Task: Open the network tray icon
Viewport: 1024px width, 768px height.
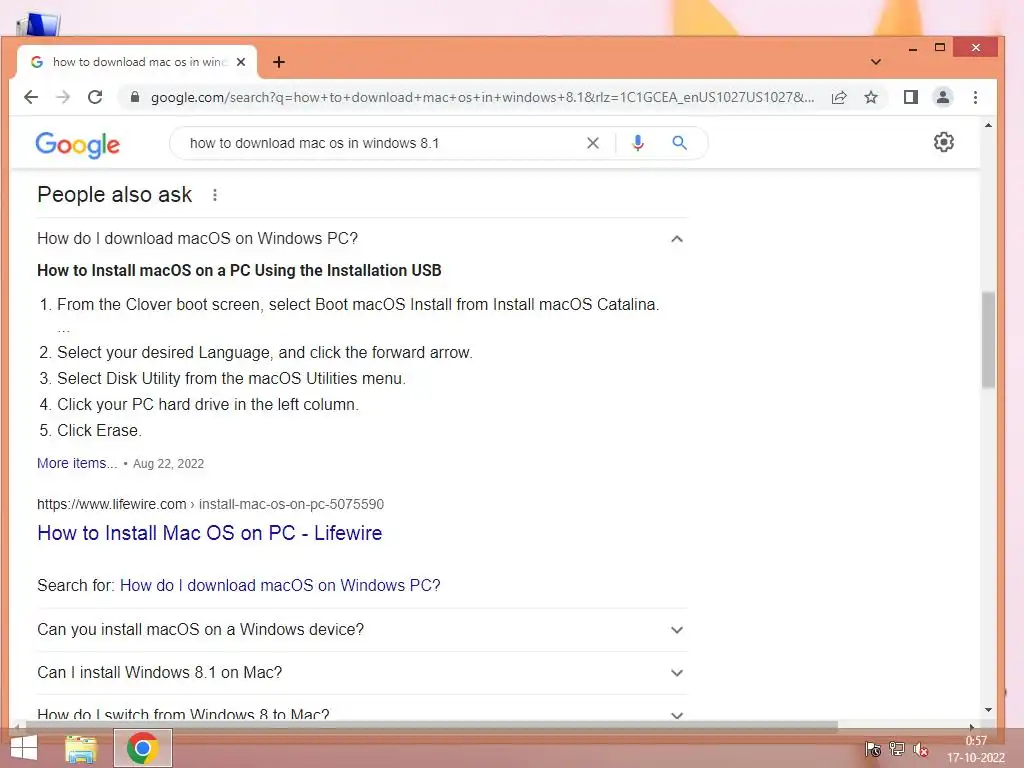Action: (x=897, y=749)
